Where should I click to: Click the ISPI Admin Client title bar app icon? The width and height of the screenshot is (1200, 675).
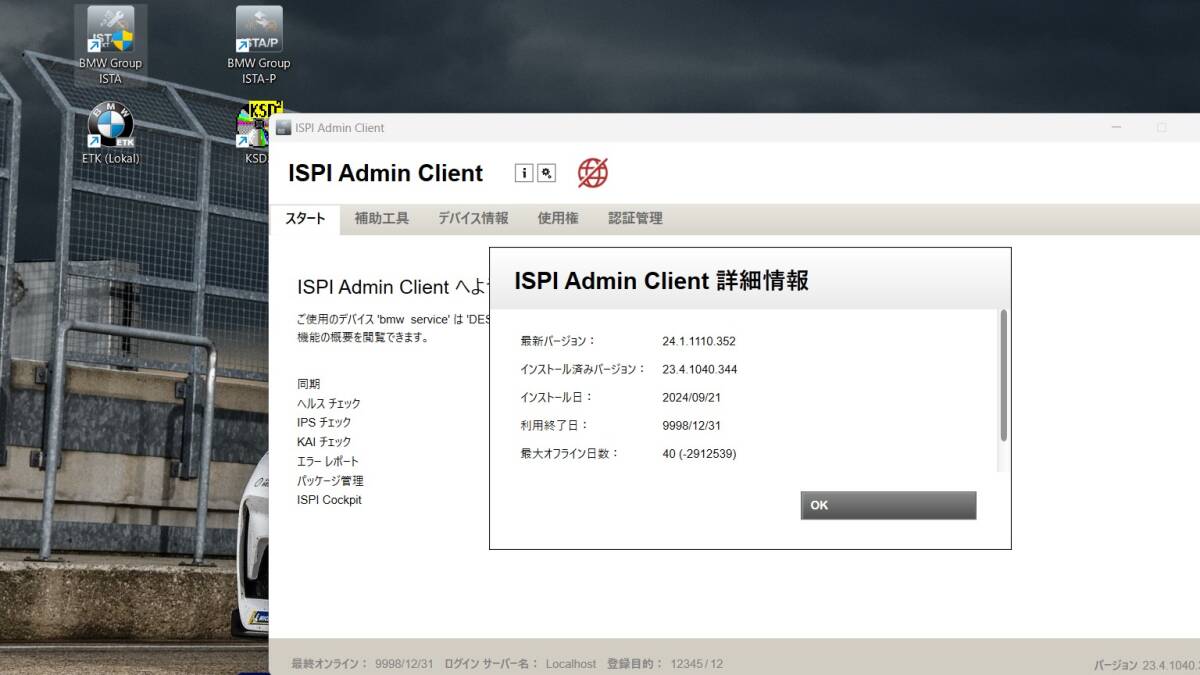(x=283, y=128)
